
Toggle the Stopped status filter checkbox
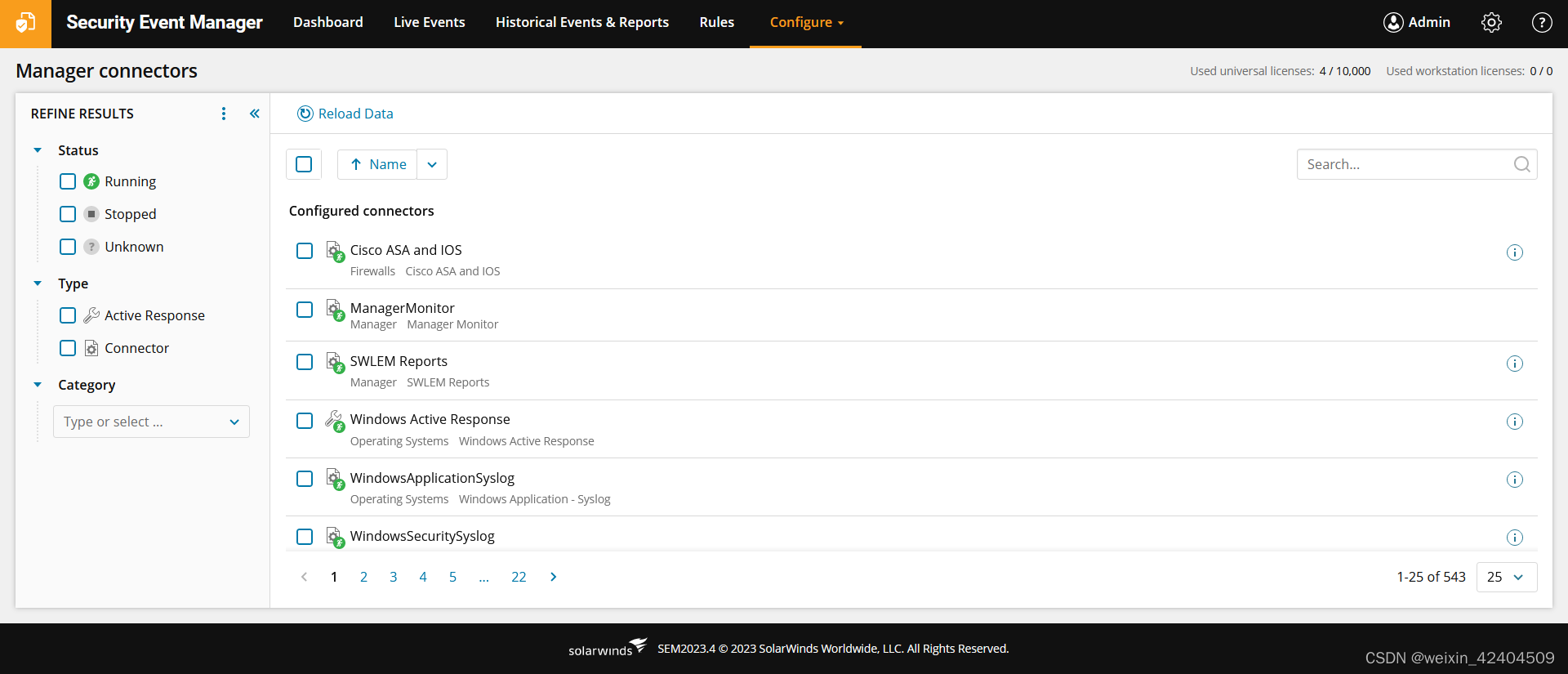pos(68,214)
